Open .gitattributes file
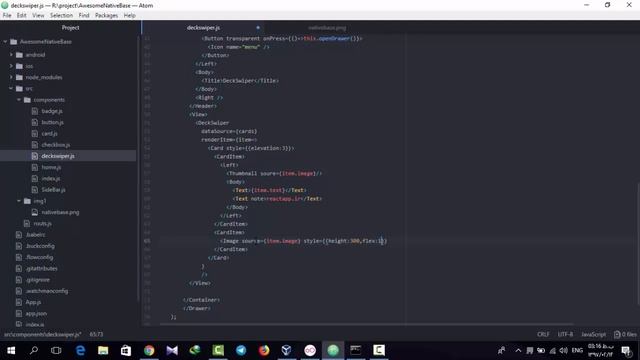Image resolution: width=640 pixels, height=360 pixels. [x=42, y=269]
